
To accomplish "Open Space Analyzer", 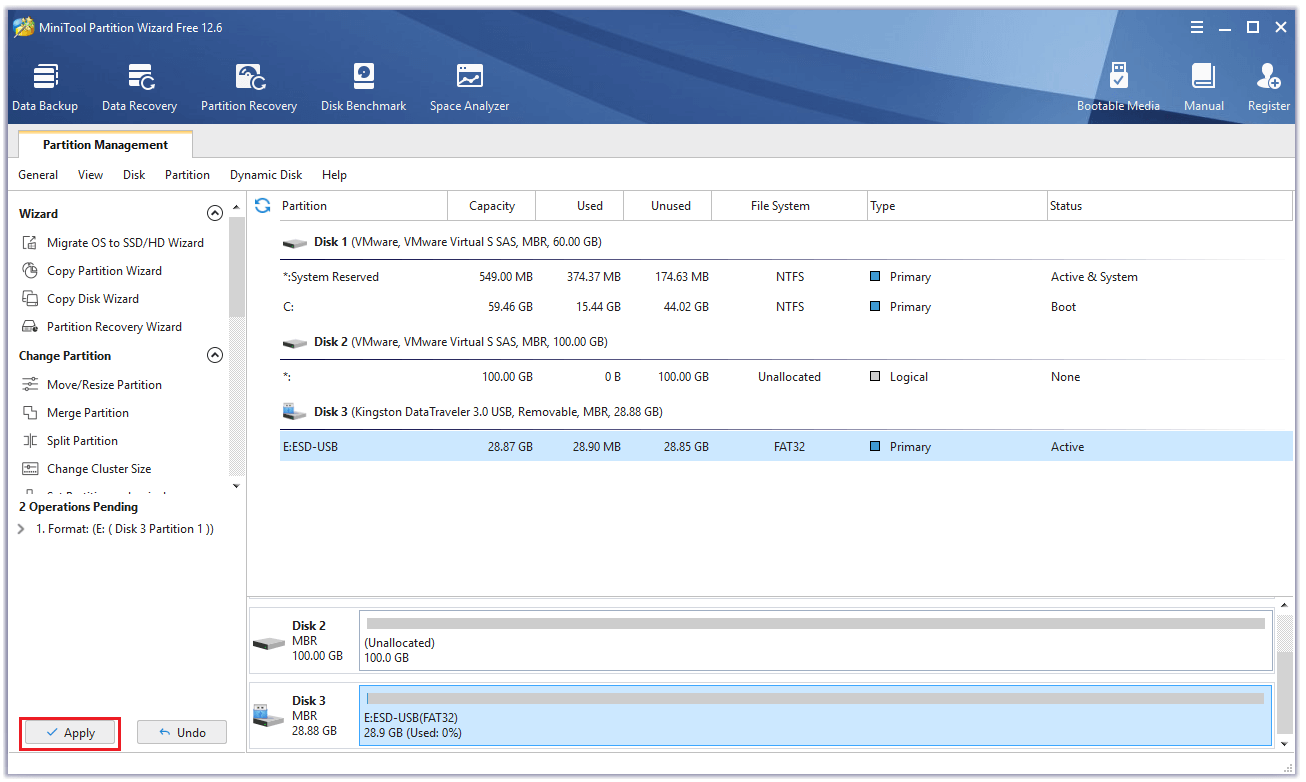I will 469,87.
